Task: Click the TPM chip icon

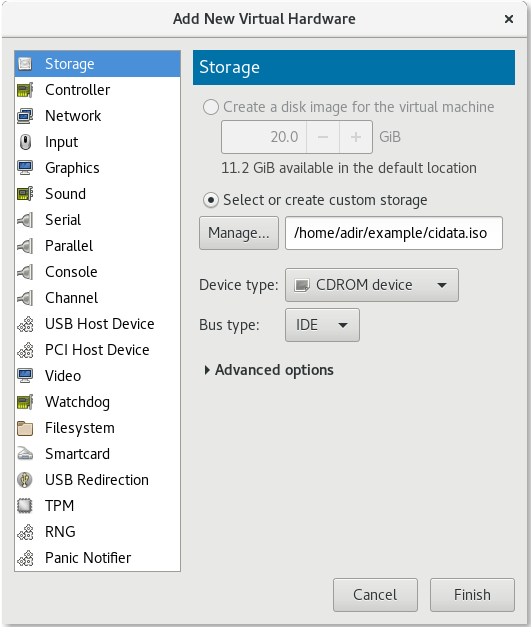Action: coord(25,505)
